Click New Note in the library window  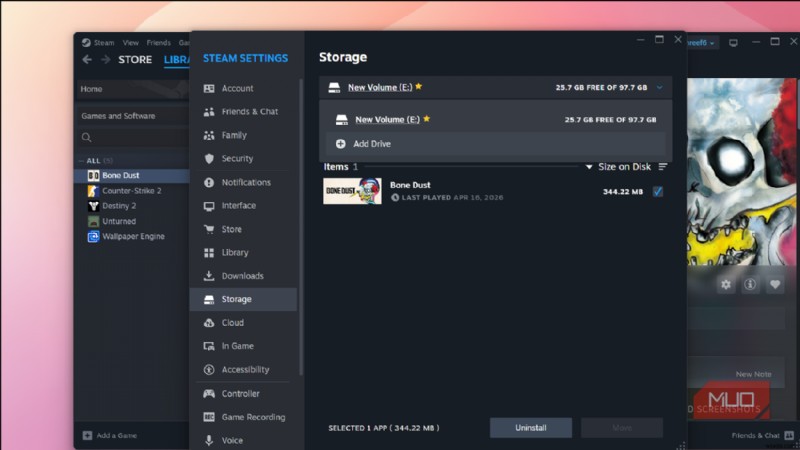(753, 374)
